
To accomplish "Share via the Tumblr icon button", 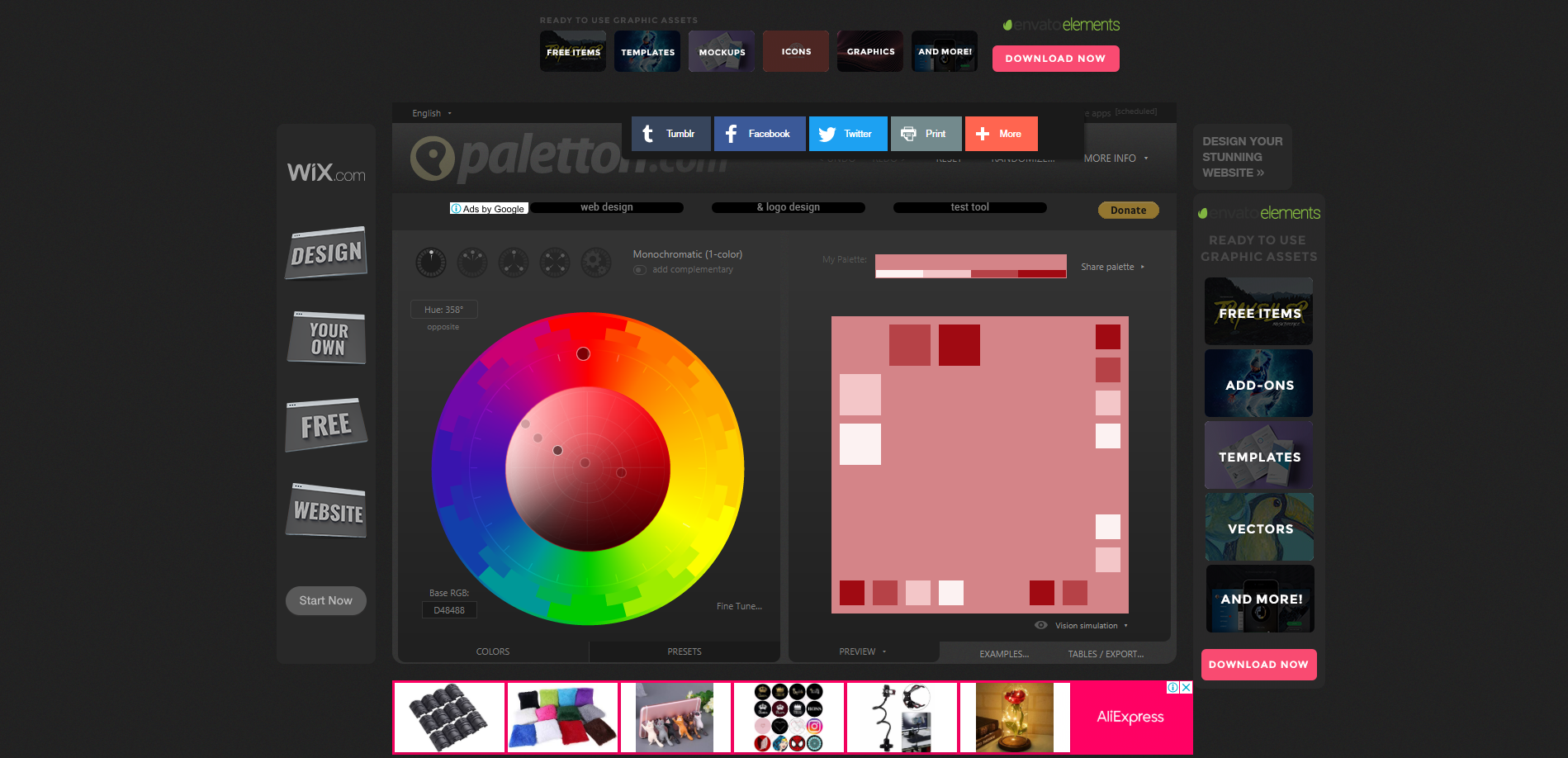I will tap(670, 134).
